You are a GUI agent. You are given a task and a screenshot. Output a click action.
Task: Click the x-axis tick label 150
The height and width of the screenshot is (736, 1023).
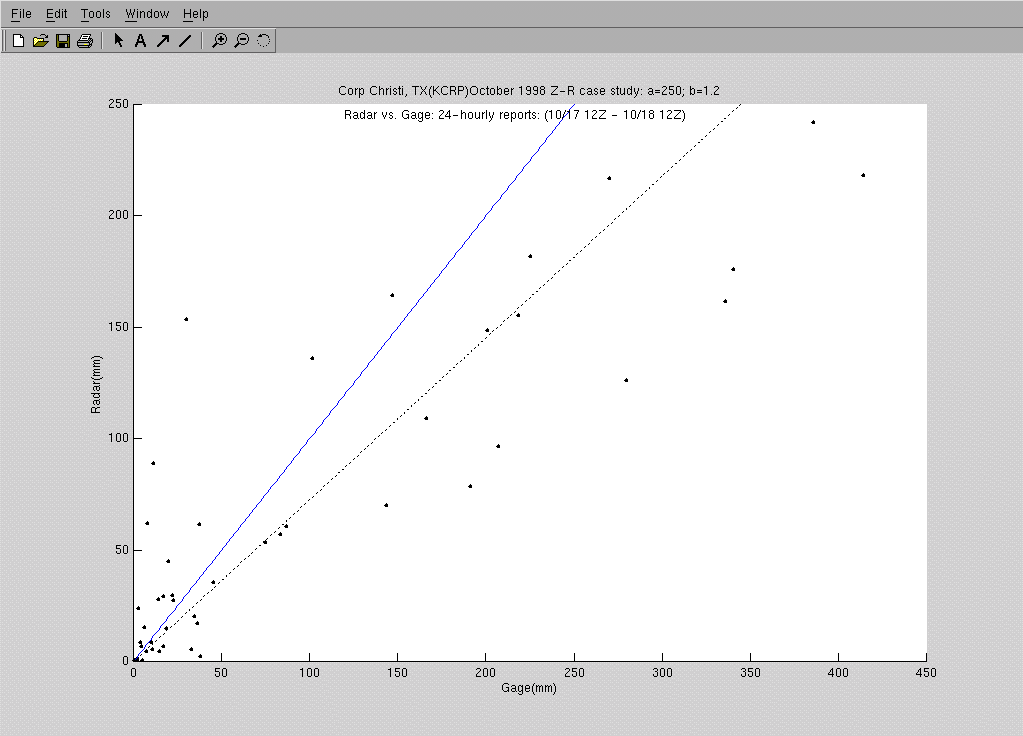pyautogui.click(x=397, y=673)
